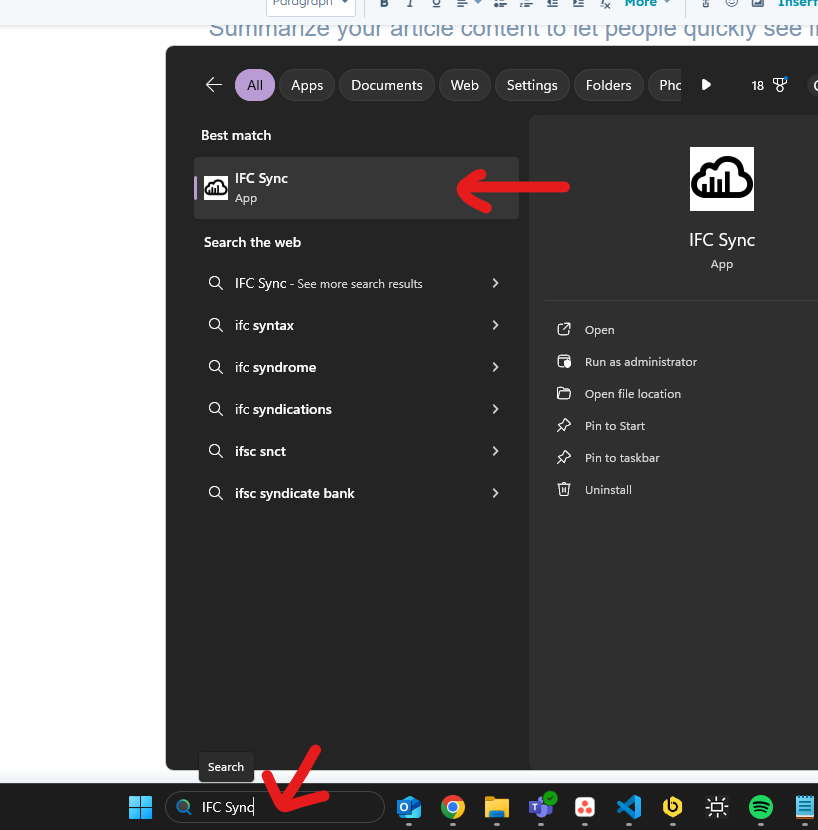Image resolution: width=818 pixels, height=830 pixels.
Task: Click magnifier icon next to 'ifc syntax'
Action: 215,325
